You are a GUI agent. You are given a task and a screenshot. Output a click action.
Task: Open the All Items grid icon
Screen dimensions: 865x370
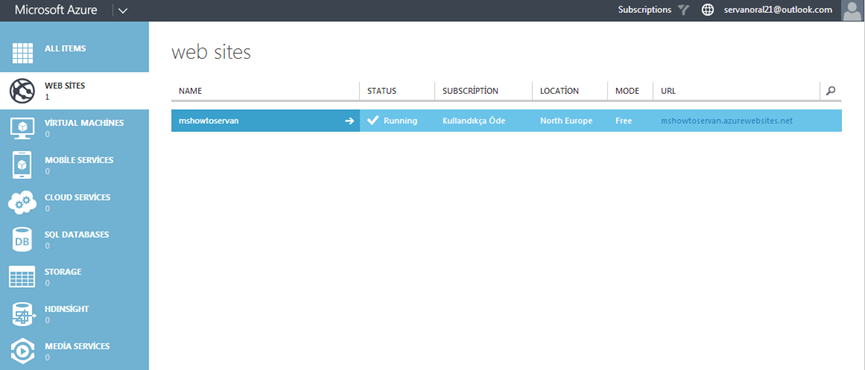click(x=23, y=53)
